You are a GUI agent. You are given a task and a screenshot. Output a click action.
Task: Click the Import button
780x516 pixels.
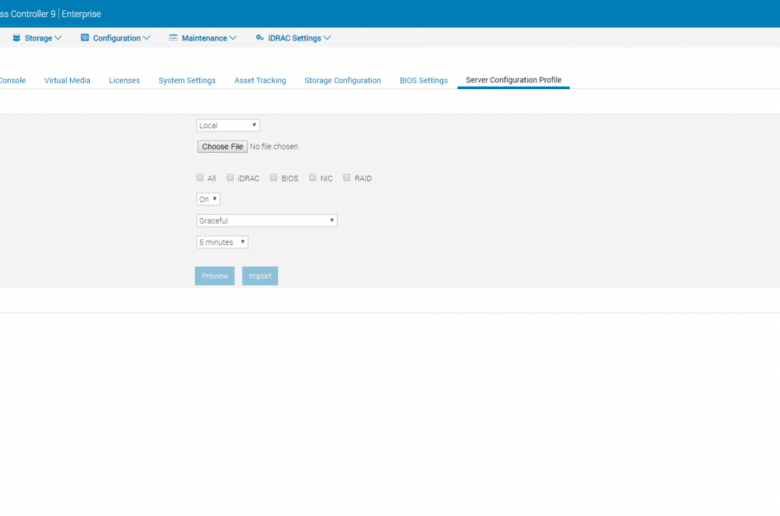(260, 276)
